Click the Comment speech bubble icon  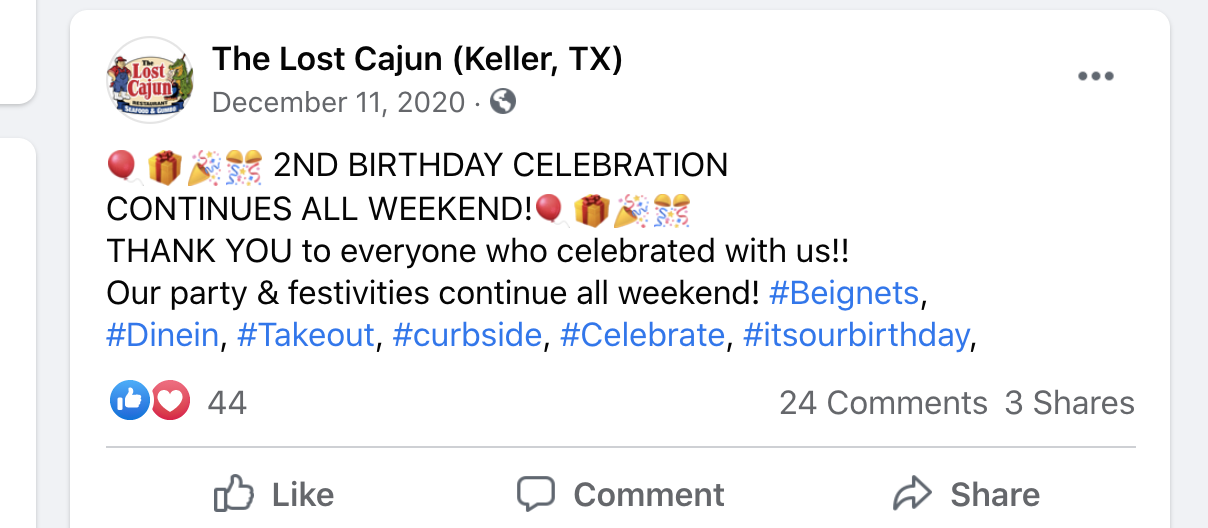536,494
